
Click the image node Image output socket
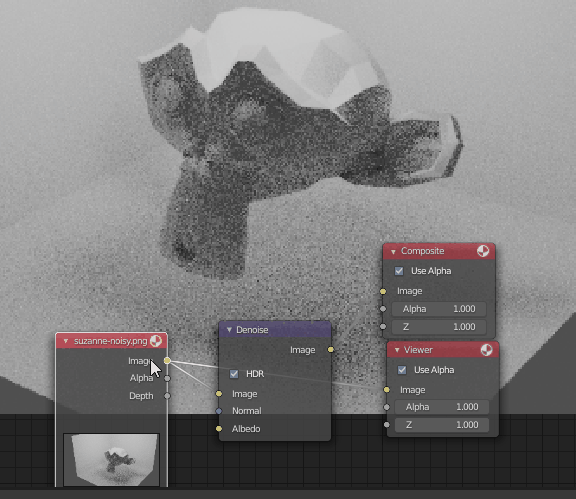[167, 360]
